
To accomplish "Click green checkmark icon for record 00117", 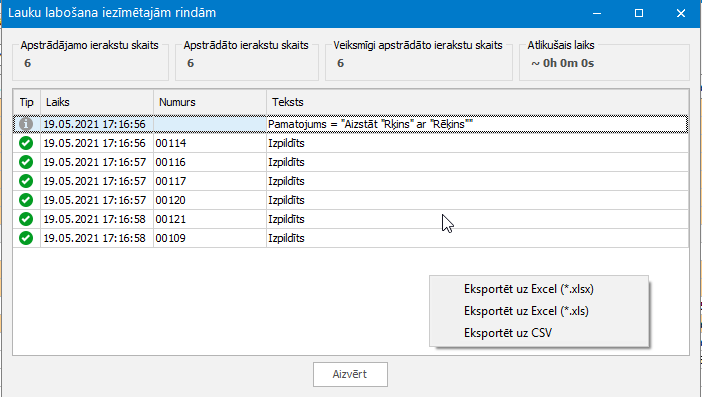I will coord(26,181).
